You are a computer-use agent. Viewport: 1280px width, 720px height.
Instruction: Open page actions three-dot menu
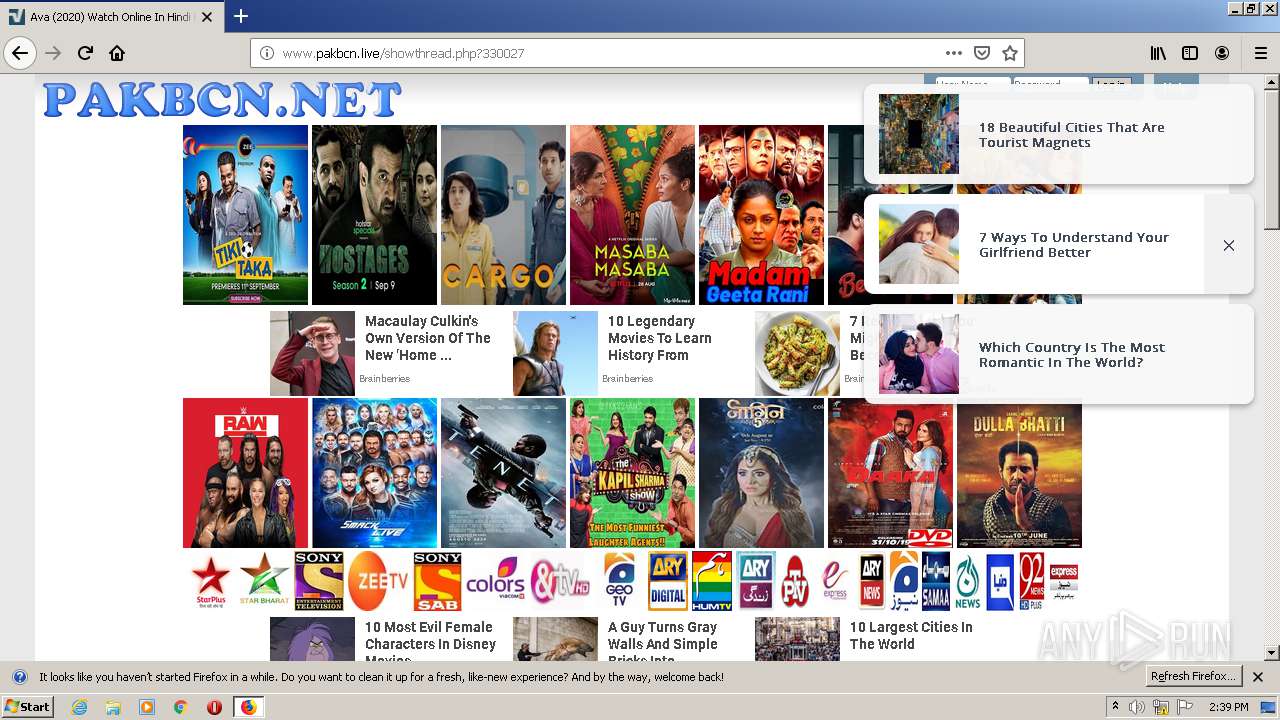tap(954, 53)
